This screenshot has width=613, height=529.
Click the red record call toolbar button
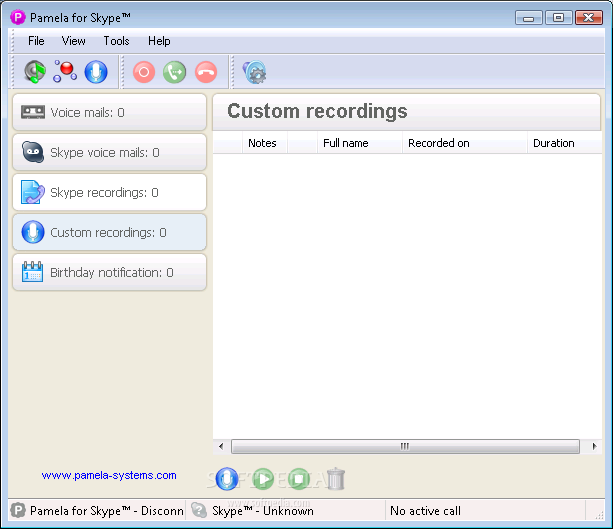(144, 72)
